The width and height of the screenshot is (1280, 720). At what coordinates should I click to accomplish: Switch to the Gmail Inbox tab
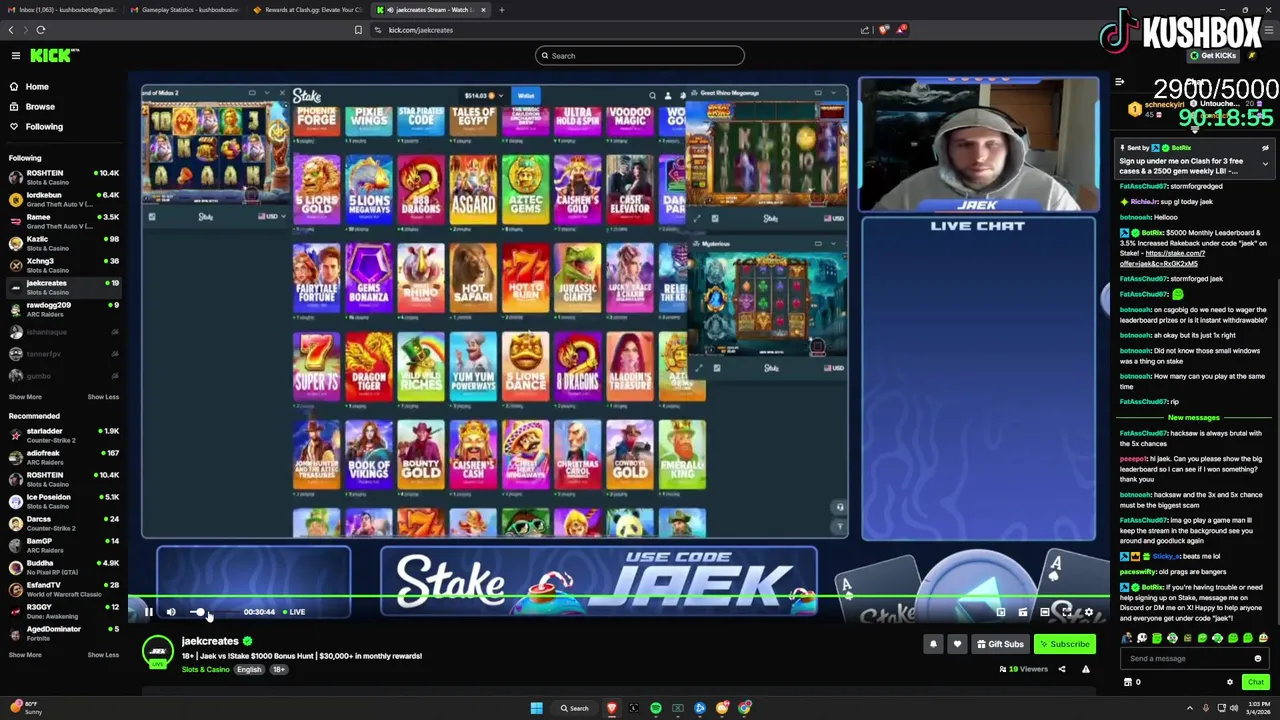pos(62,10)
